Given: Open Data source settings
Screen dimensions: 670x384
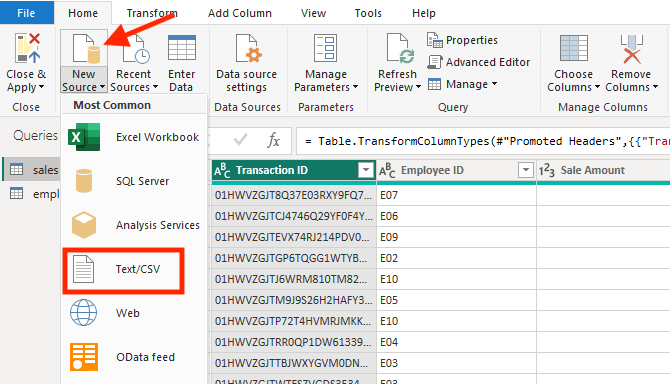Looking at the screenshot, I should click(247, 63).
